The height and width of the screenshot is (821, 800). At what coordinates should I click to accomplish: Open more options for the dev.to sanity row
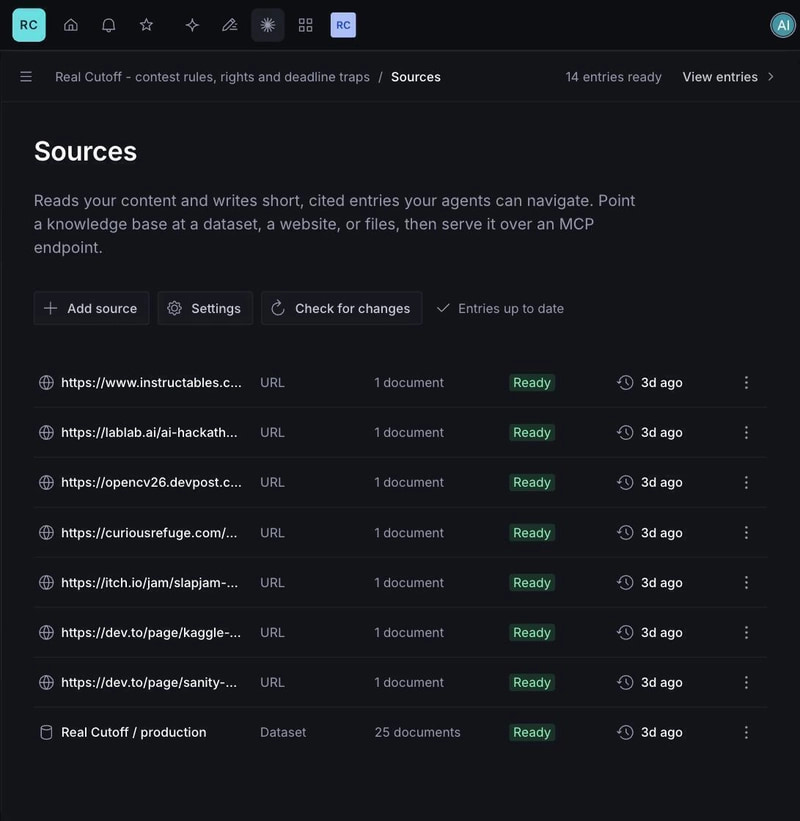746,682
